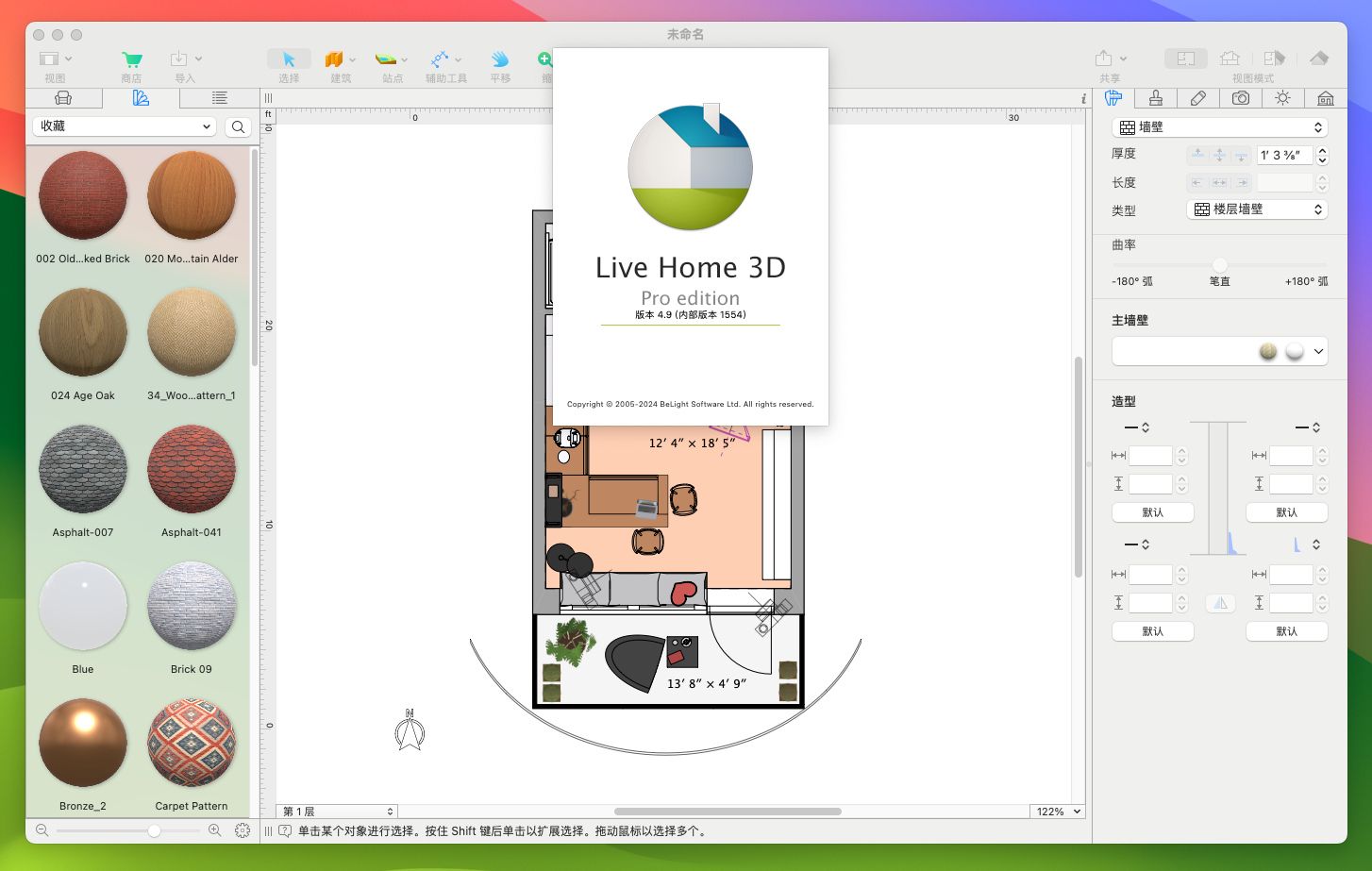1372x871 pixels.
Task: Click the 厚度 thickness value field
Action: click(x=1284, y=155)
